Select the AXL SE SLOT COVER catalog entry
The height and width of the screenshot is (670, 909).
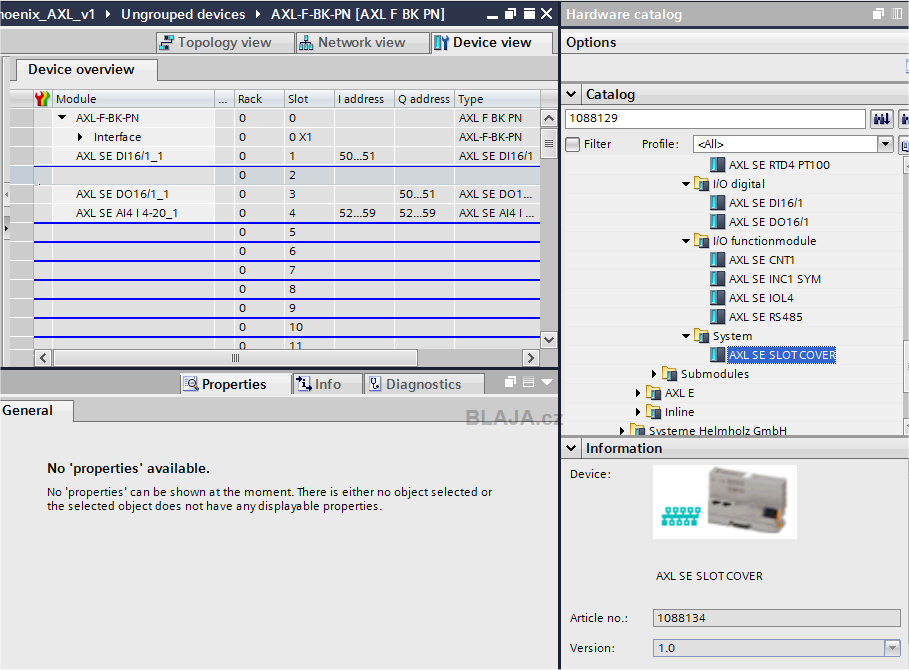click(781, 355)
